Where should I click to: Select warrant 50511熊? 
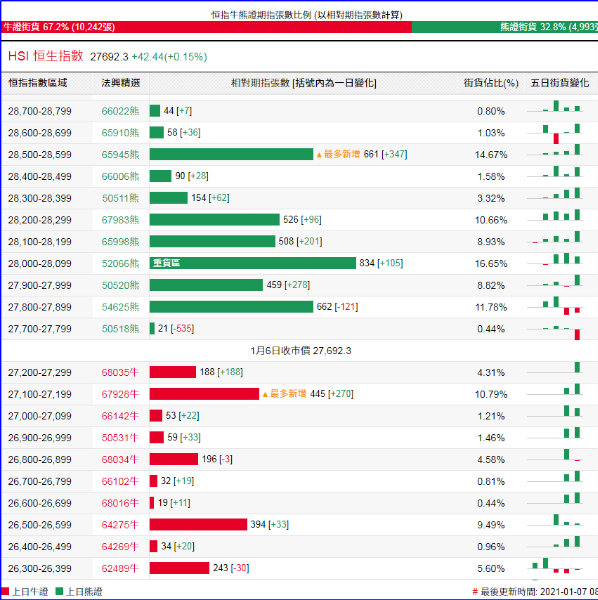click(120, 199)
